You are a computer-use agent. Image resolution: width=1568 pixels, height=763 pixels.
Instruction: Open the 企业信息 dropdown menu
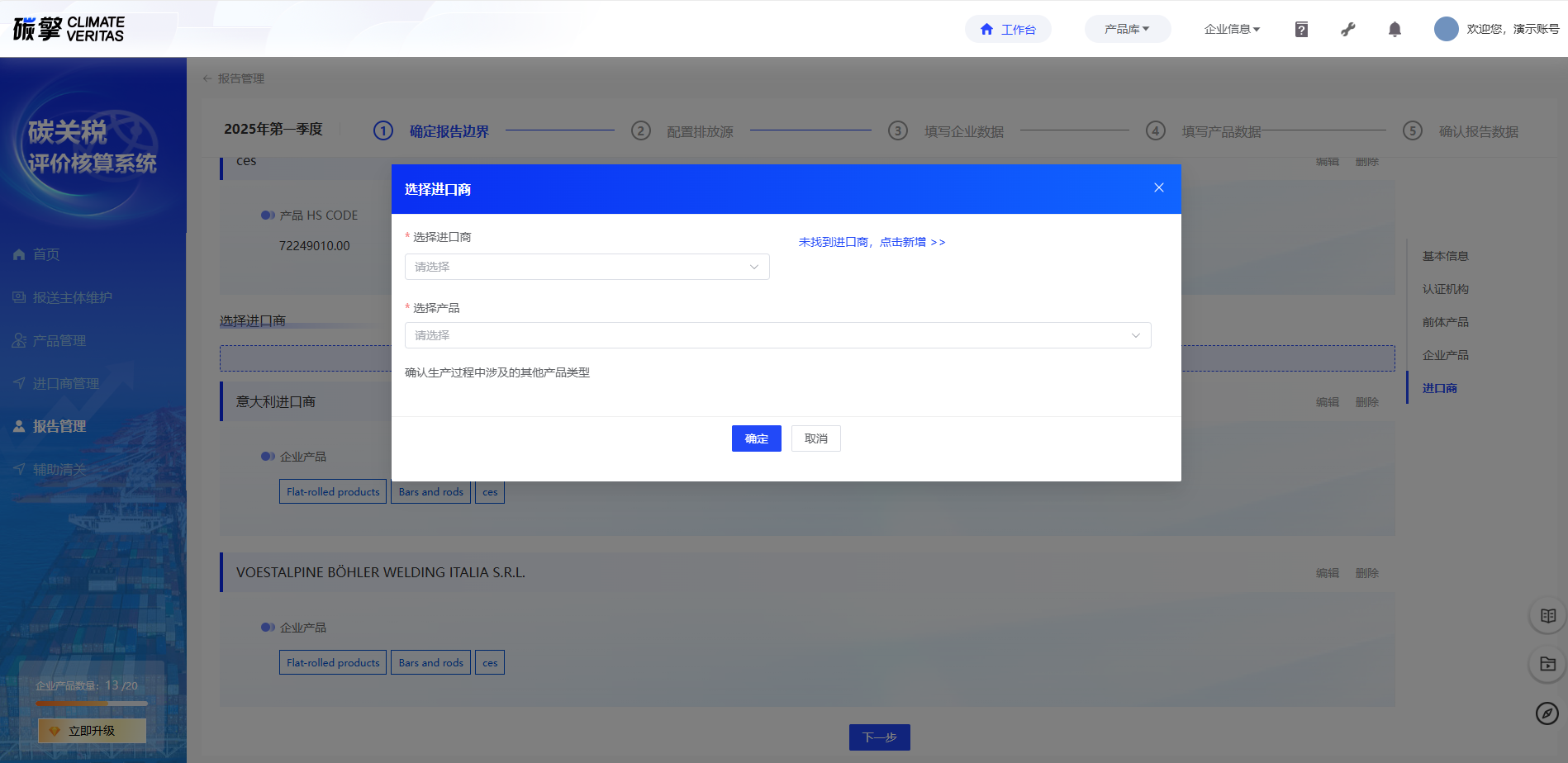click(1232, 29)
